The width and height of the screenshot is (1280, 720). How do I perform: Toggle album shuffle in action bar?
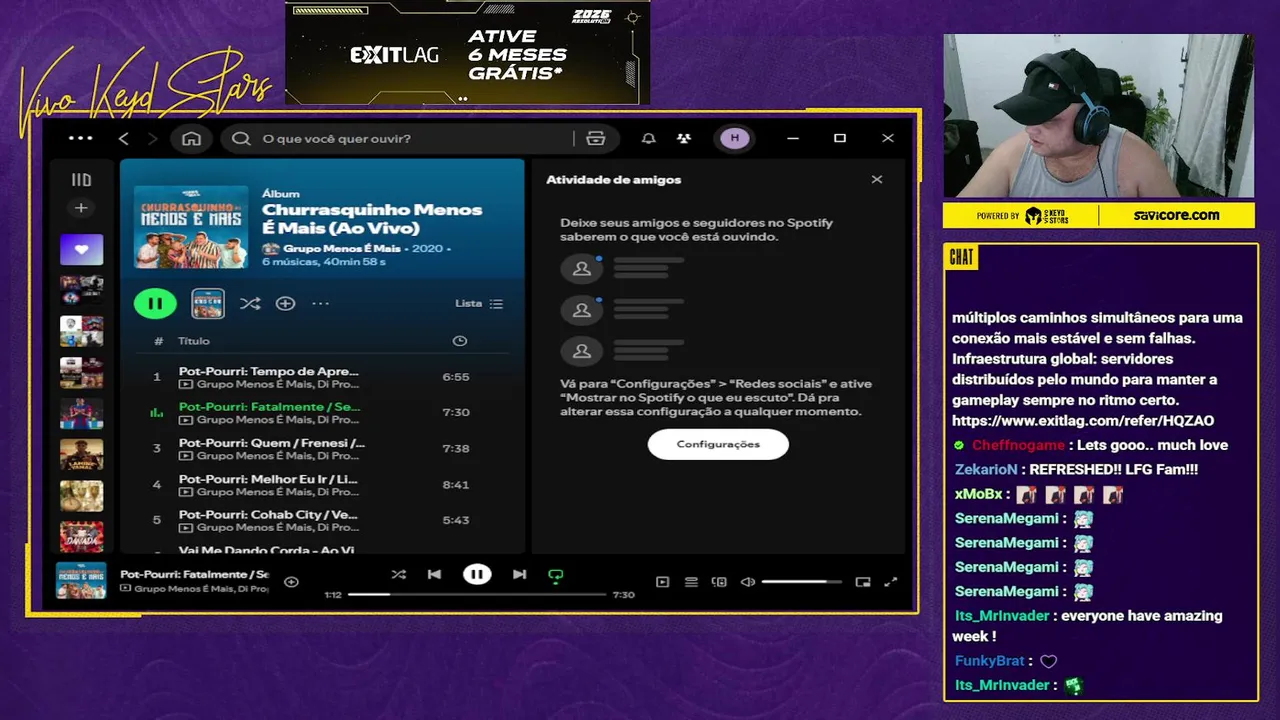coord(250,303)
